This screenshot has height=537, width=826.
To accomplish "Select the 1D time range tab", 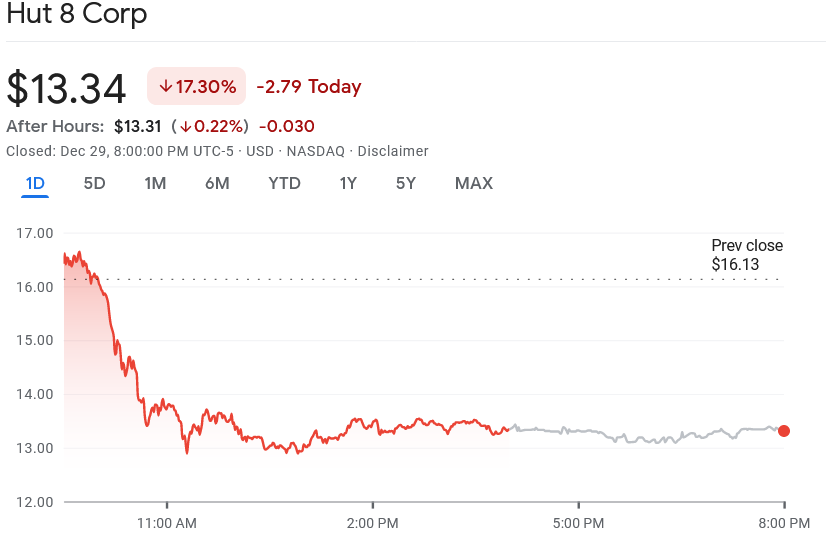I will click(35, 183).
